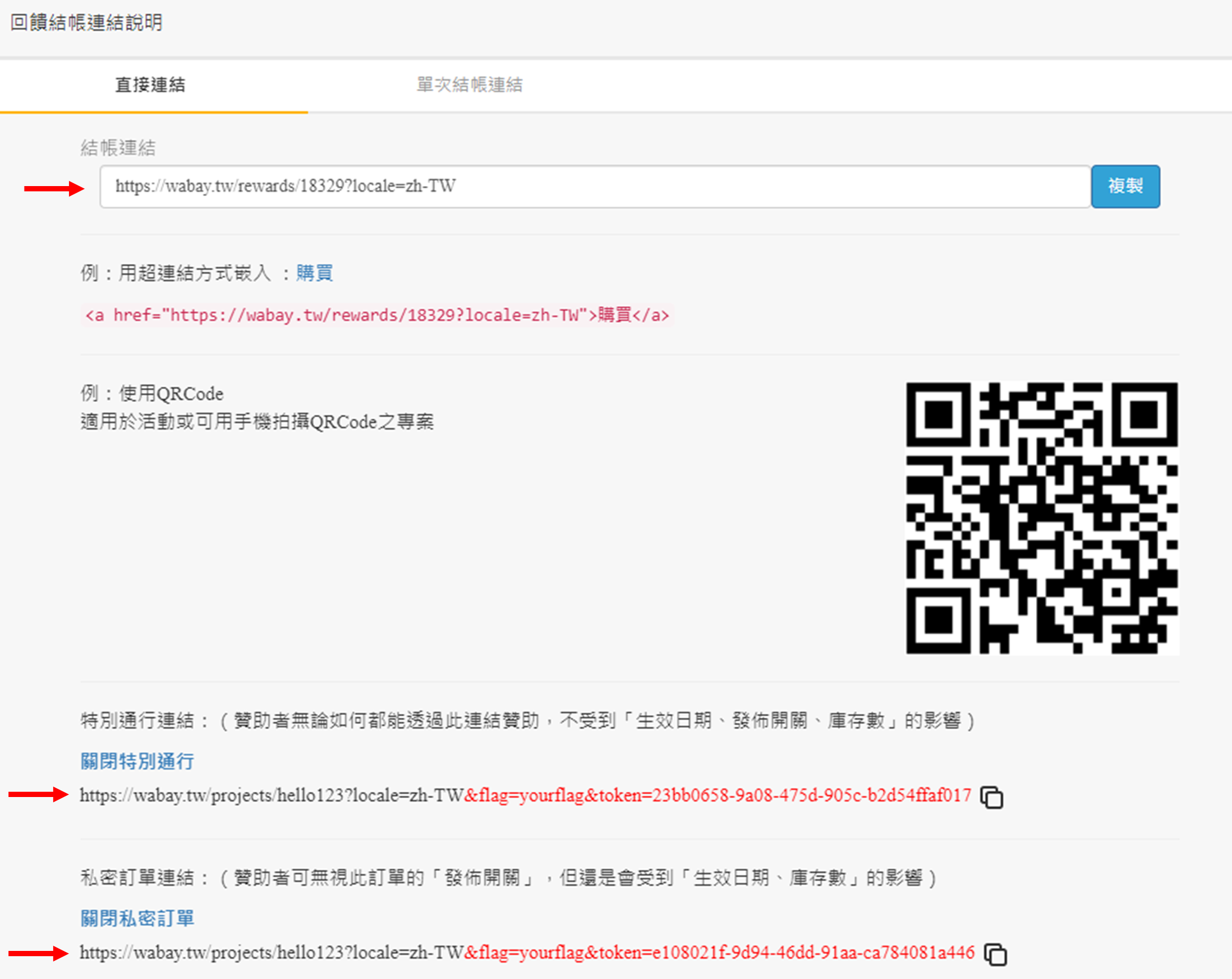Select the special pass URL ending ffaf017

(526, 796)
